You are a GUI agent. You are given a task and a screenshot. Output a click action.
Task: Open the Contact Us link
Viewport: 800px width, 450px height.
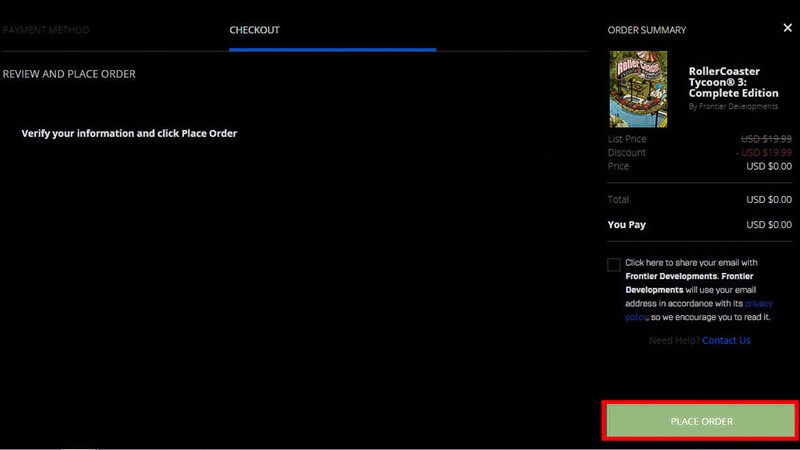coord(726,340)
